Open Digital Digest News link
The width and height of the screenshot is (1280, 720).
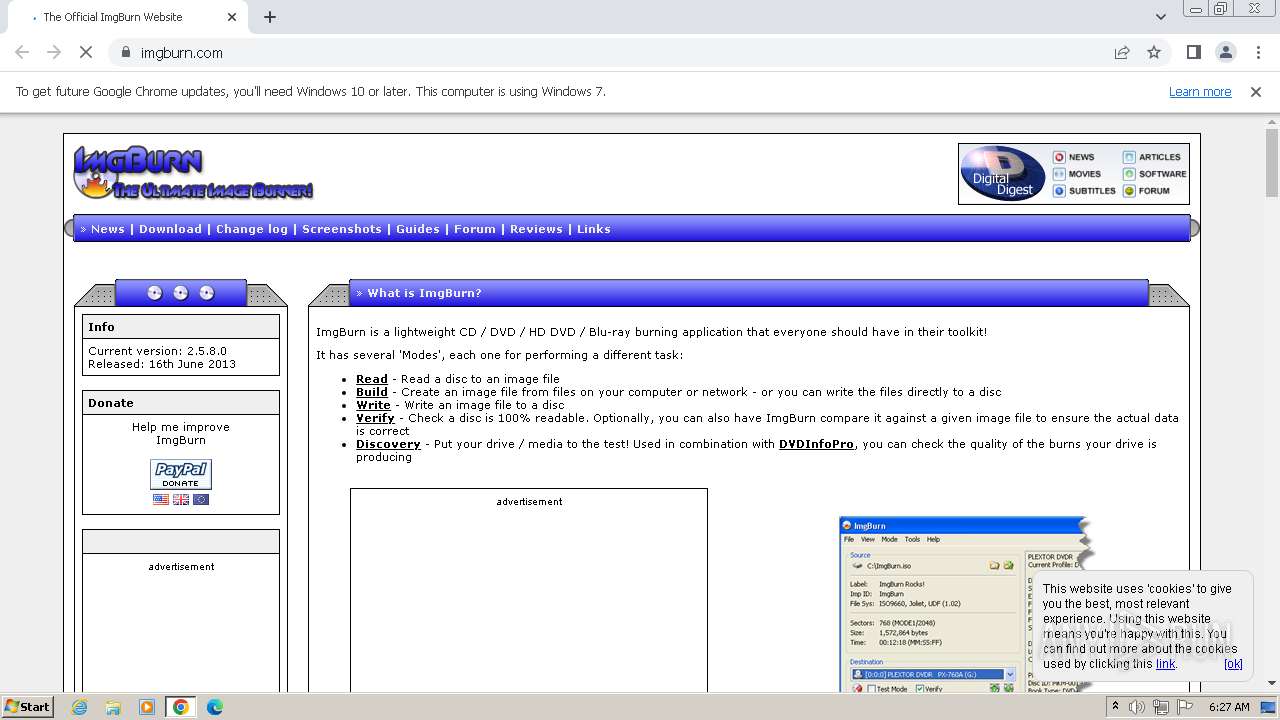click(x=1074, y=157)
